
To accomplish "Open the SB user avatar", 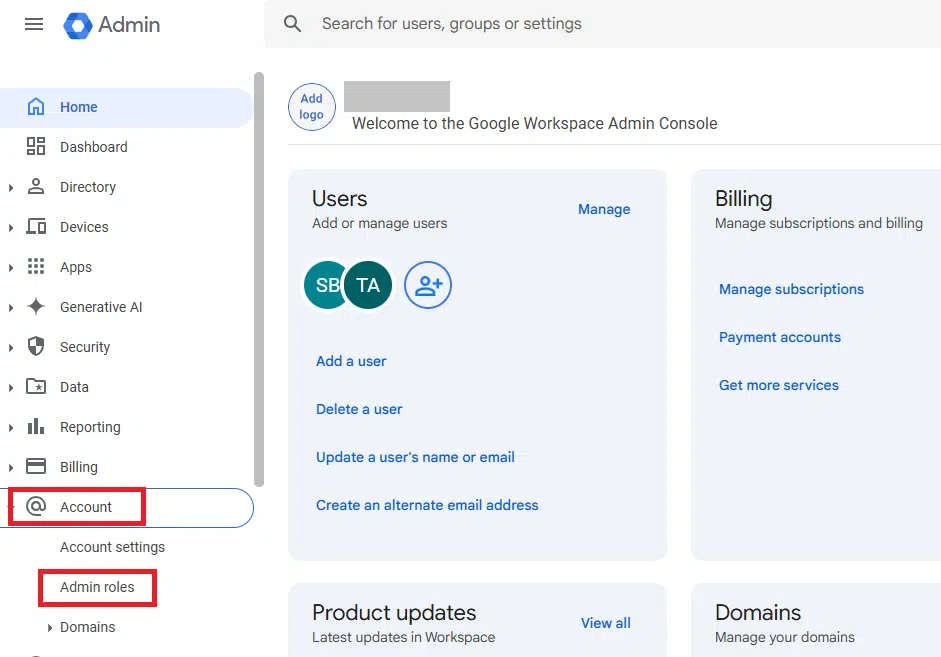I will tap(323, 285).
